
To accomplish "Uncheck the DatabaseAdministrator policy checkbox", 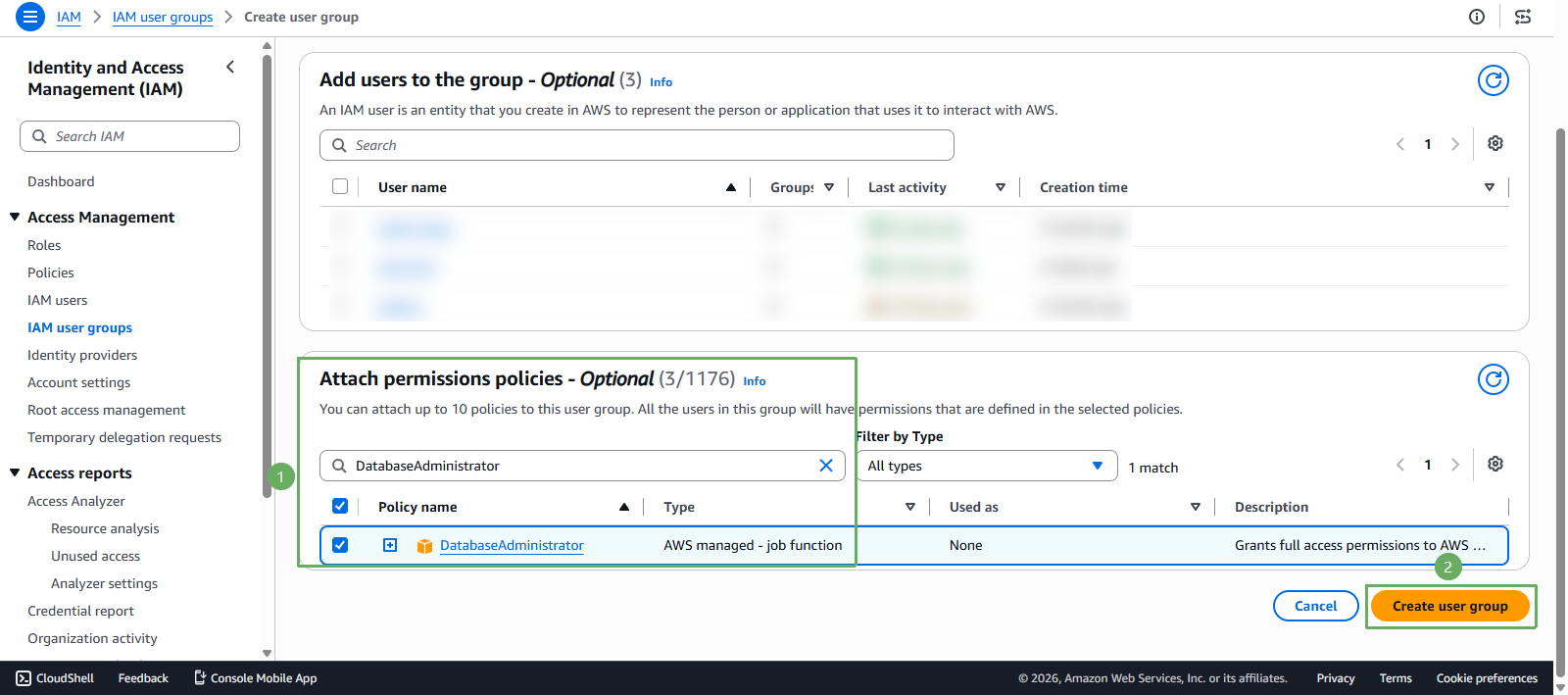I will click(x=340, y=545).
